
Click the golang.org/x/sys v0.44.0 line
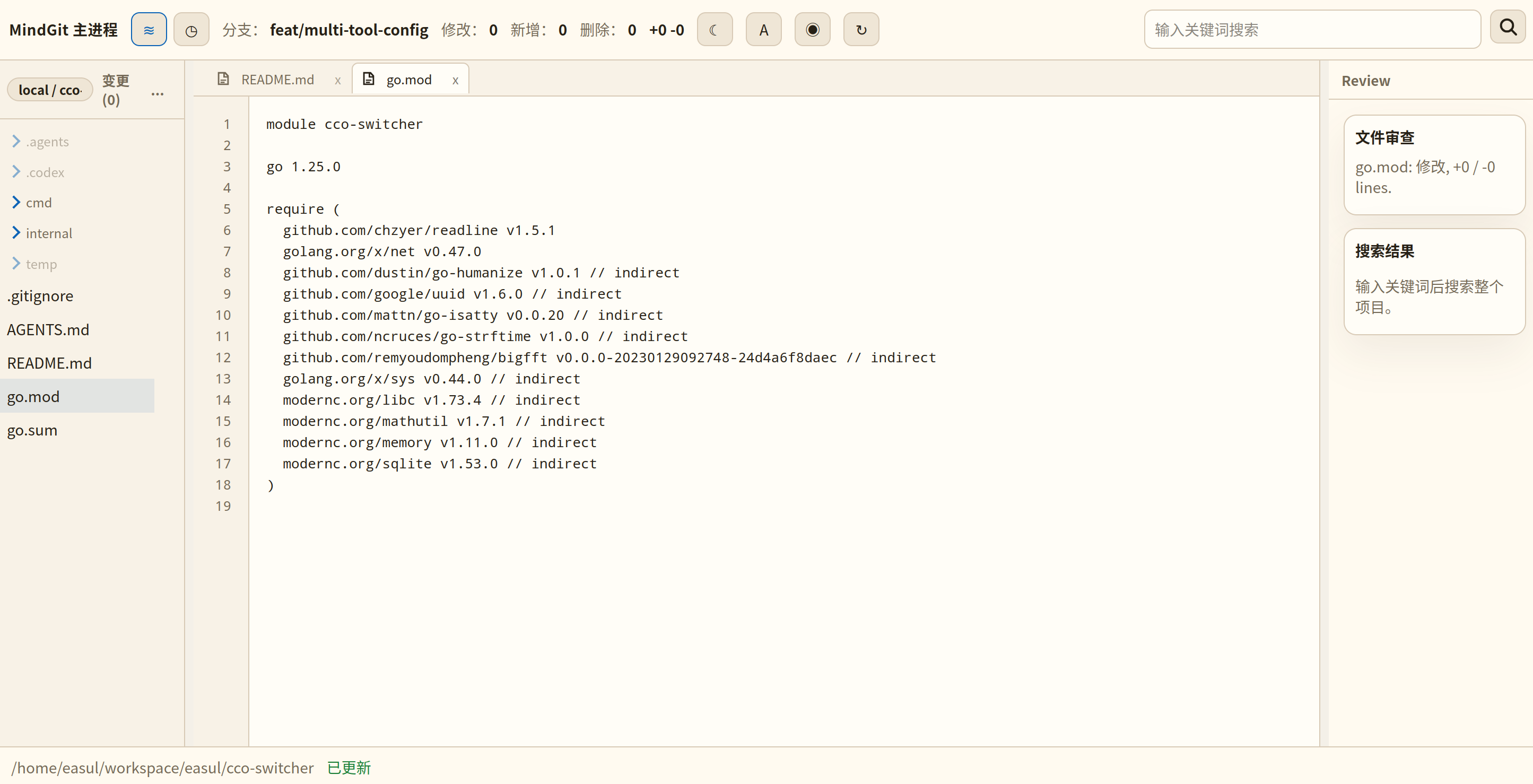[x=431, y=379]
